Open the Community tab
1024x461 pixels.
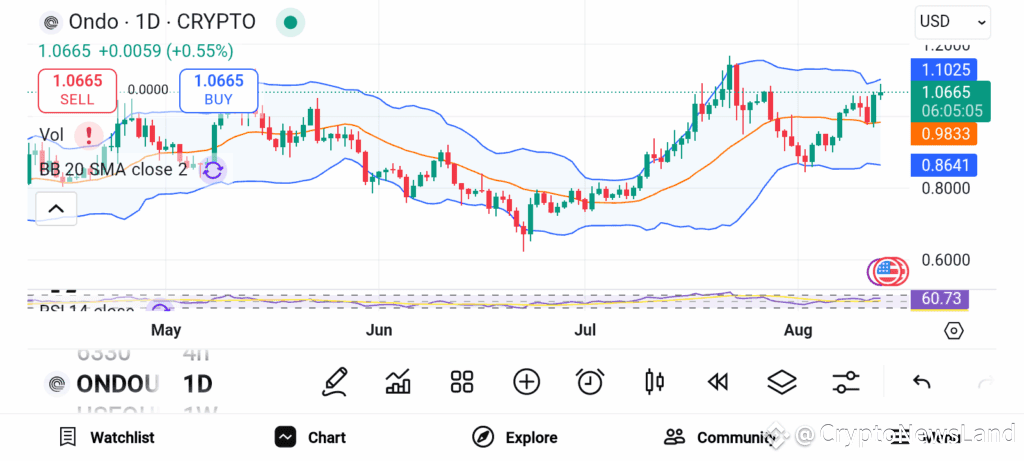719,437
